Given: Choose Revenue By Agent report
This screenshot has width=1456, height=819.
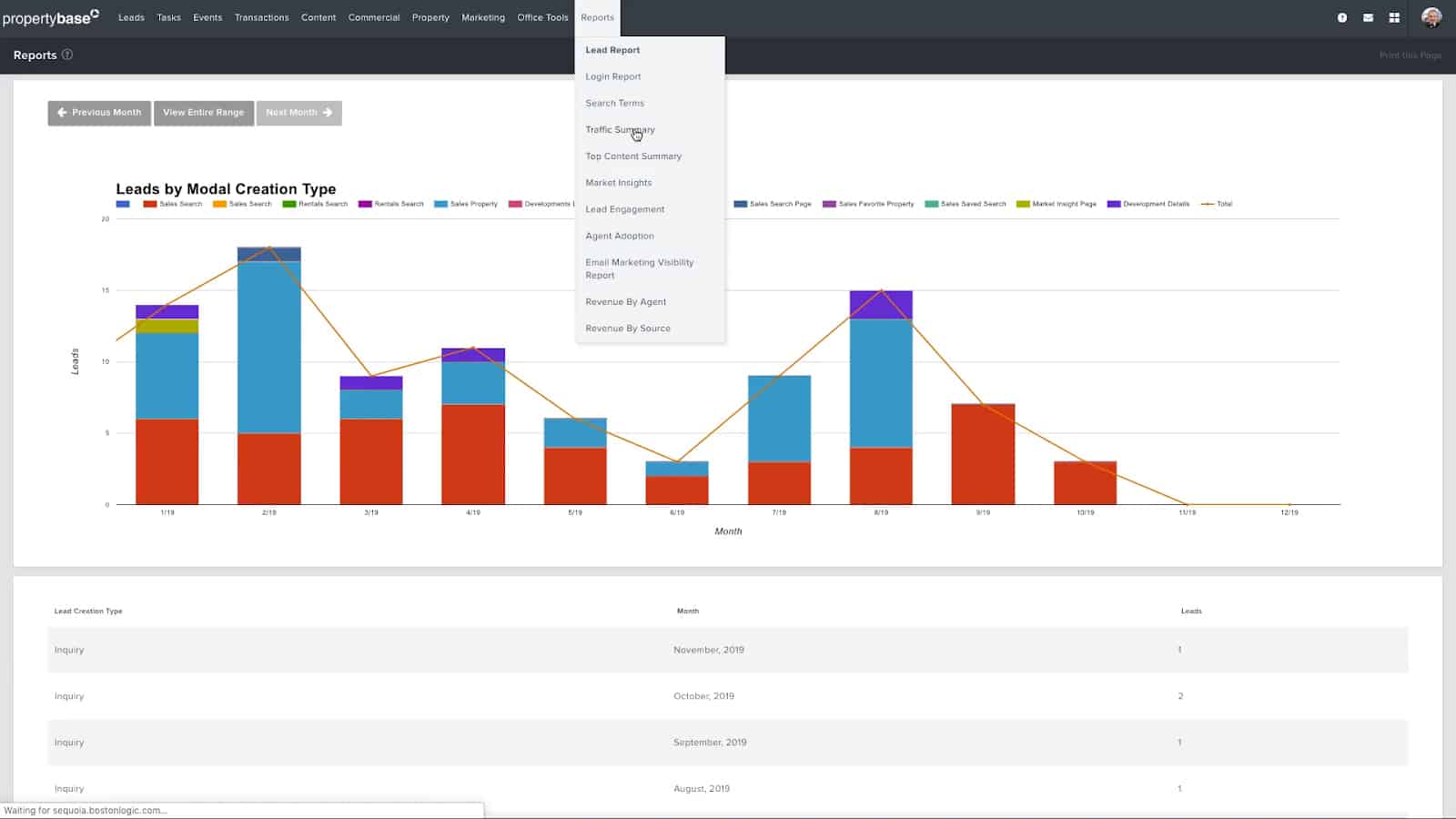Looking at the screenshot, I should point(626,301).
